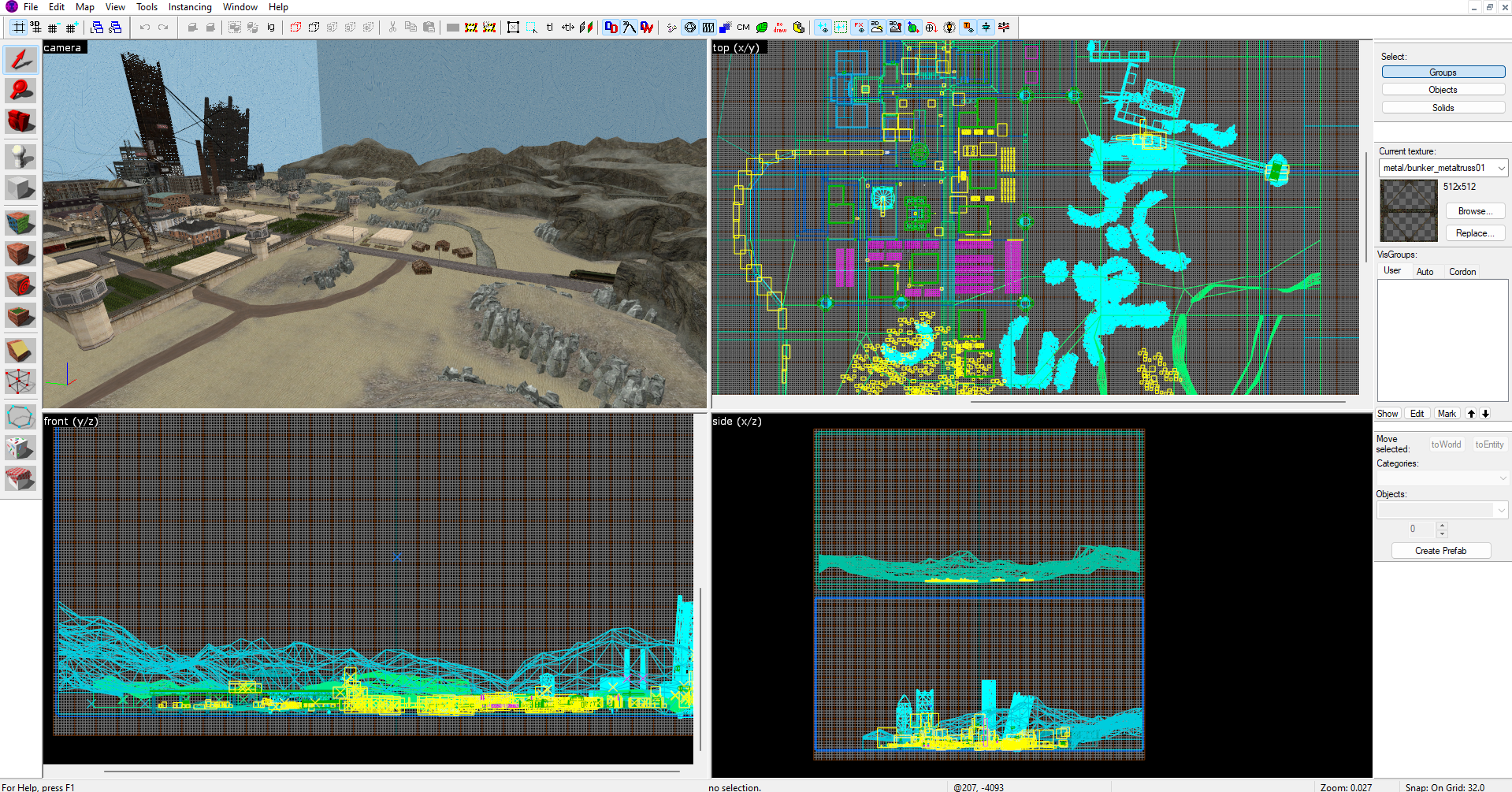Click the texture alignment faces icon
1512x792 pixels.
tap(586, 28)
